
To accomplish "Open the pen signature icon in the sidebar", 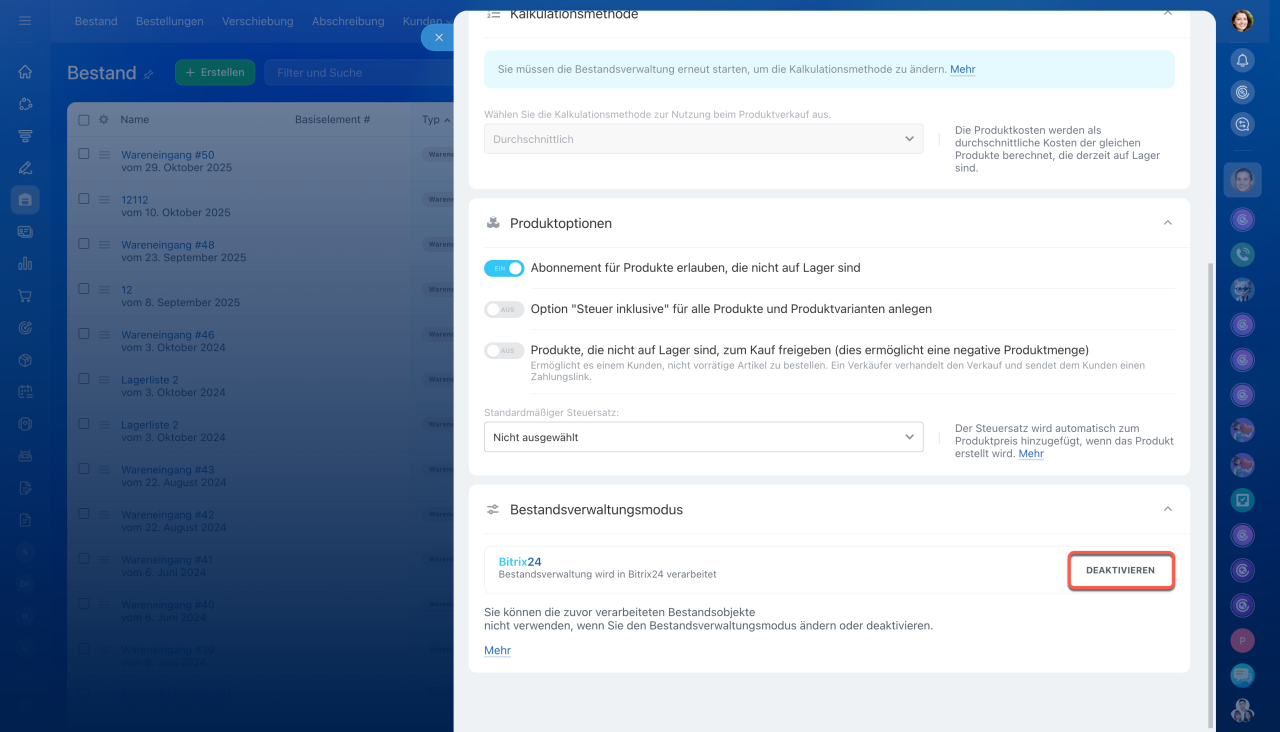I will [x=25, y=168].
